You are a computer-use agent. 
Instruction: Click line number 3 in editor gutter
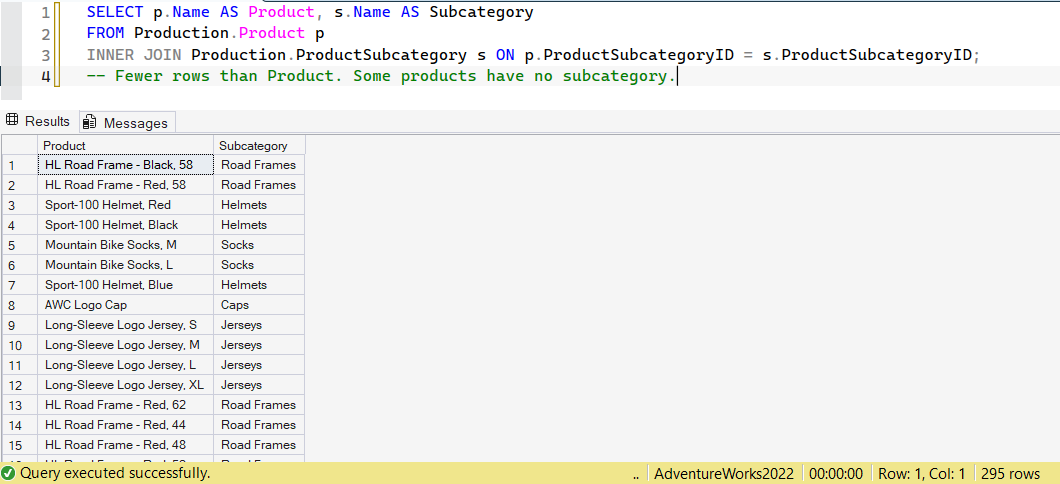click(x=45, y=55)
